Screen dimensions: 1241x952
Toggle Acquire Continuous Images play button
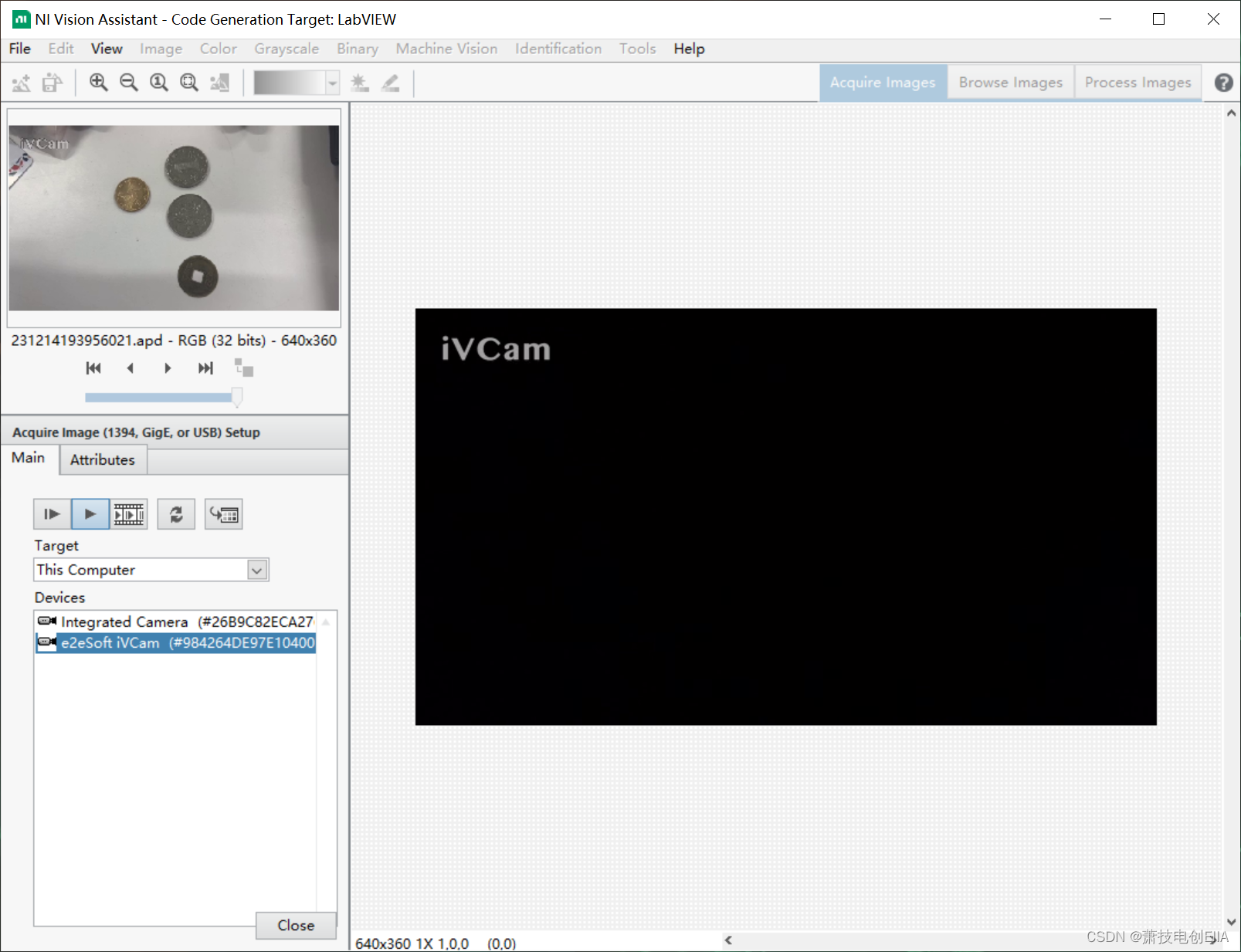[90, 514]
